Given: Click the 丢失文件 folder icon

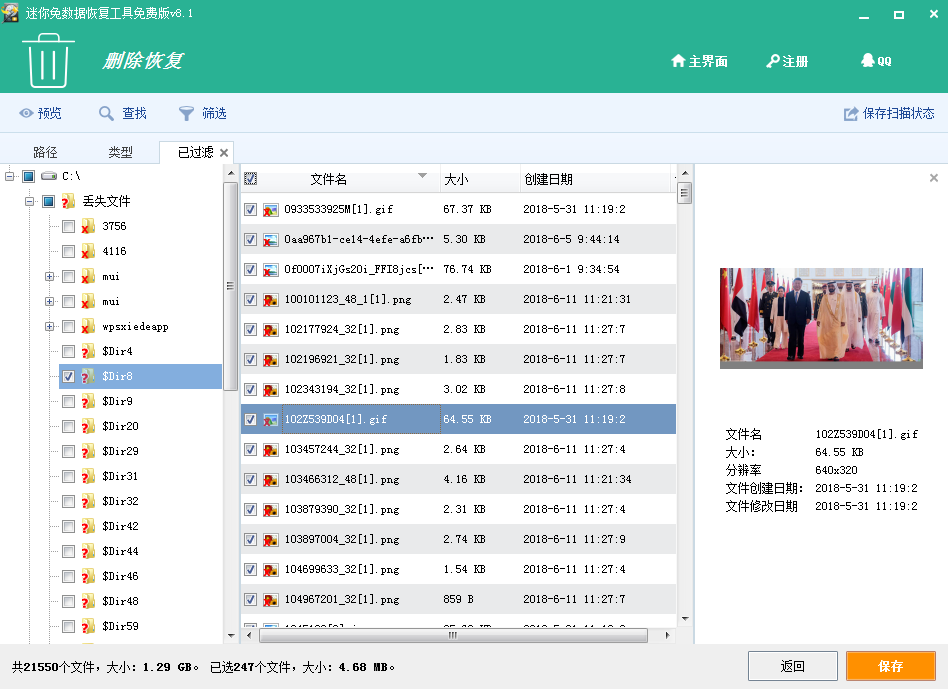Looking at the screenshot, I should coord(68,201).
